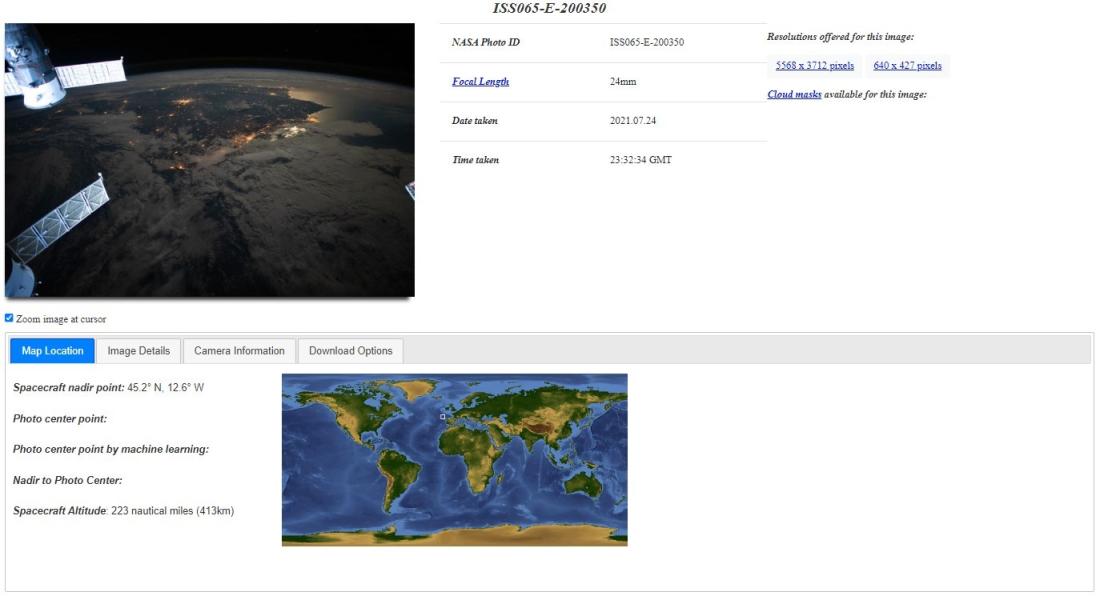The image size is (1100, 596).
Task: Open the Camera Information tab
Action: pyautogui.click(x=239, y=351)
